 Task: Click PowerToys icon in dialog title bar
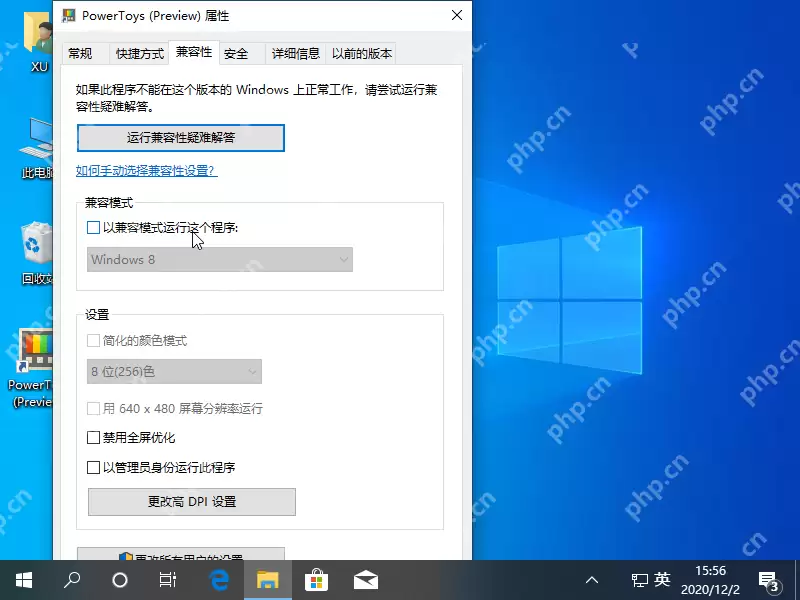pyautogui.click(x=68, y=15)
